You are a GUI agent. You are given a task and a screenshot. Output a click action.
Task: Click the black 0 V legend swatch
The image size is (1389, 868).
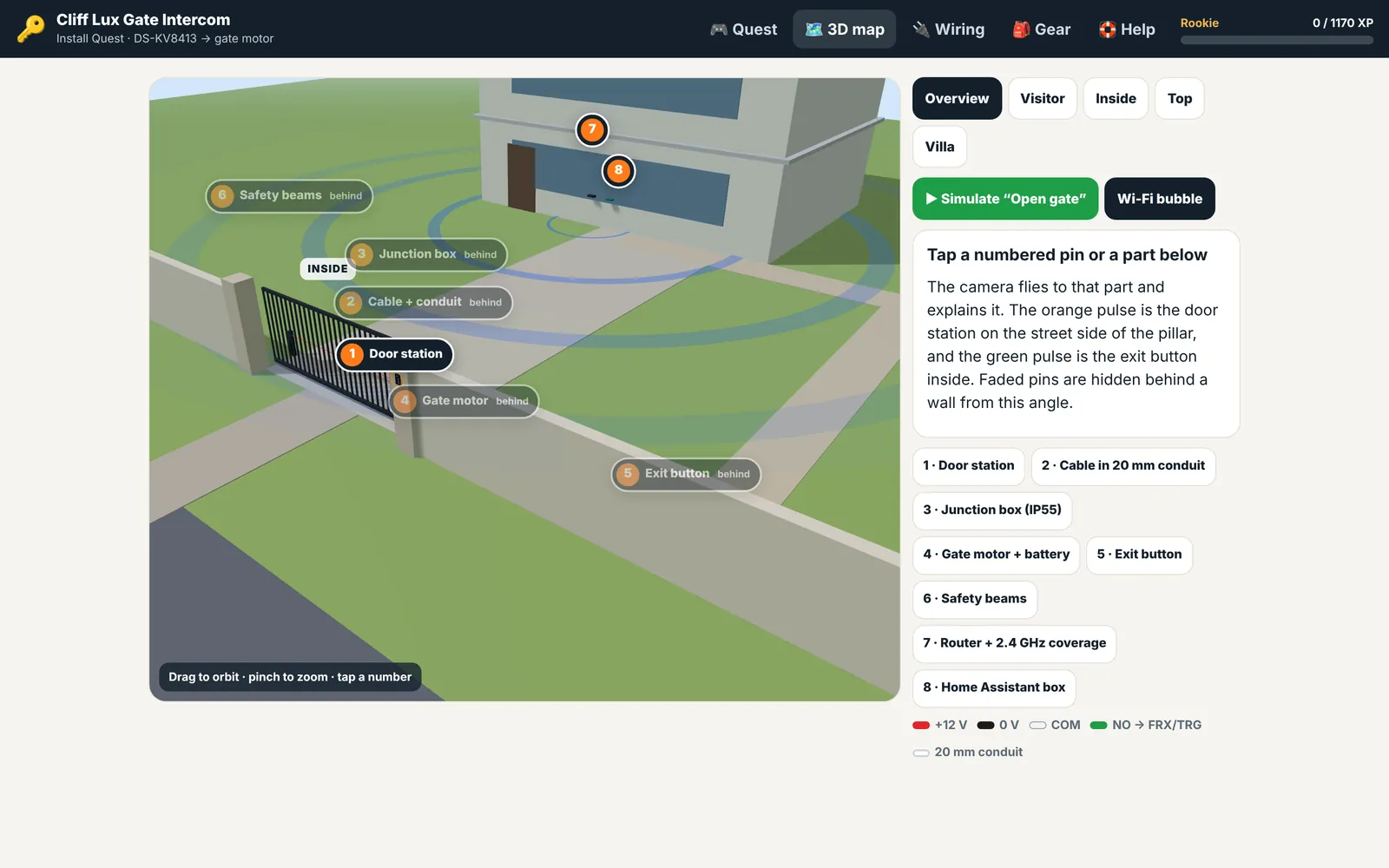[x=985, y=725]
